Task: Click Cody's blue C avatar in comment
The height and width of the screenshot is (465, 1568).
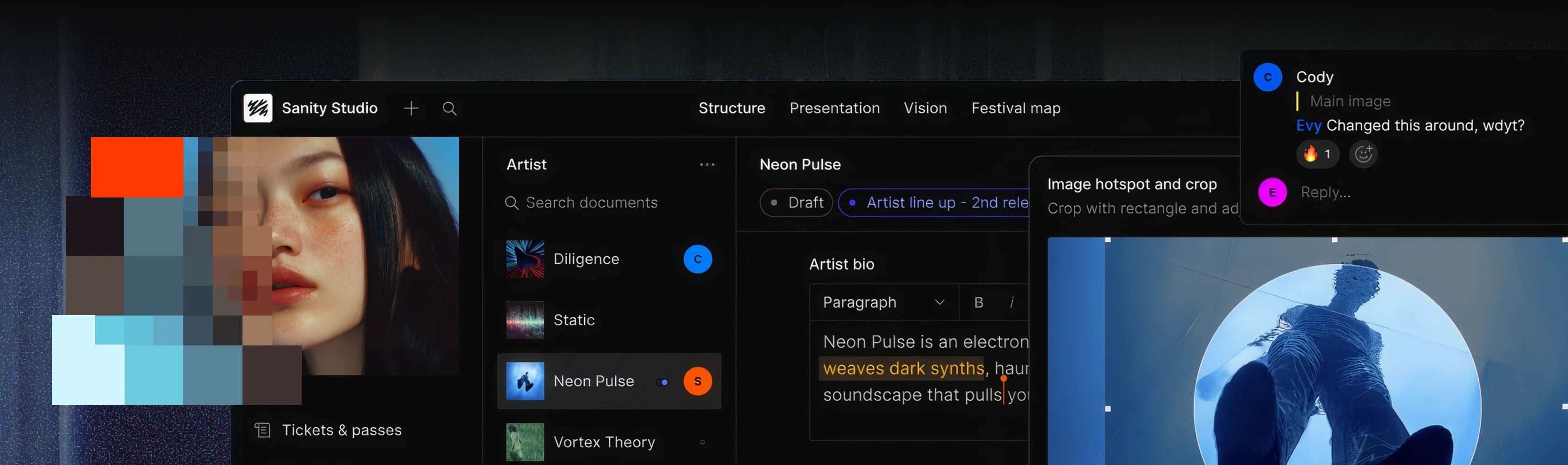Action: pyautogui.click(x=1268, y=77)
